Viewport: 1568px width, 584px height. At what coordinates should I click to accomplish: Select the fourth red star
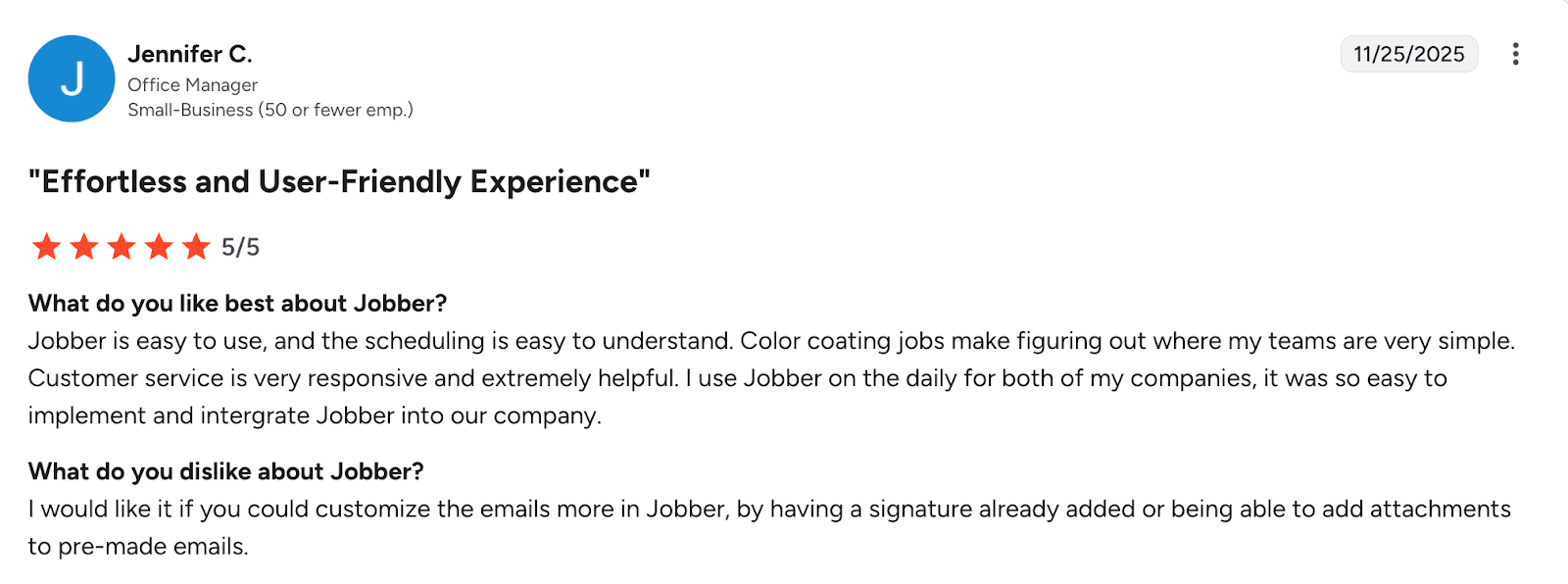160,247
